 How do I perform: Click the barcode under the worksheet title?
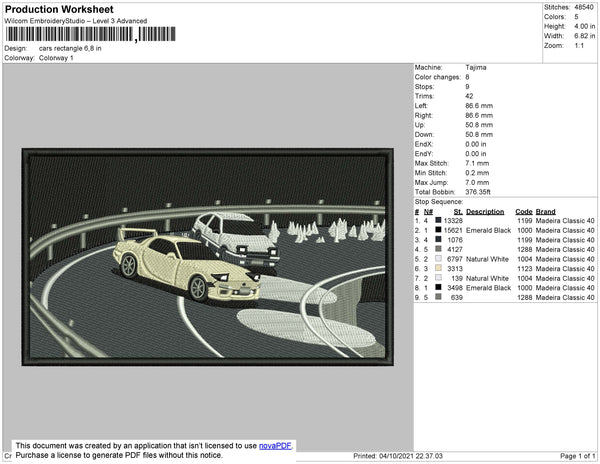(x=90, y=35)
